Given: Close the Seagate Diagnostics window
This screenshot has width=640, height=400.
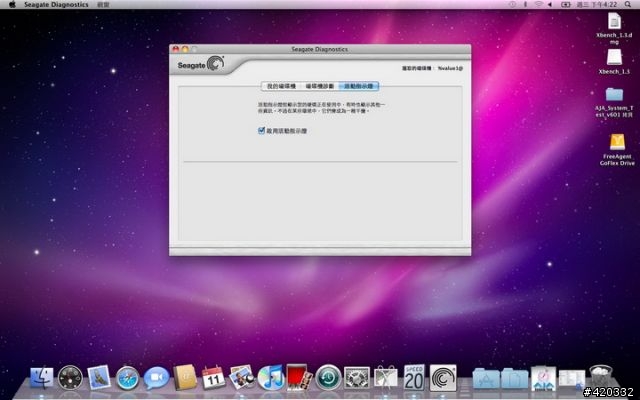Looking at the screenshot, I should [176, 49].
